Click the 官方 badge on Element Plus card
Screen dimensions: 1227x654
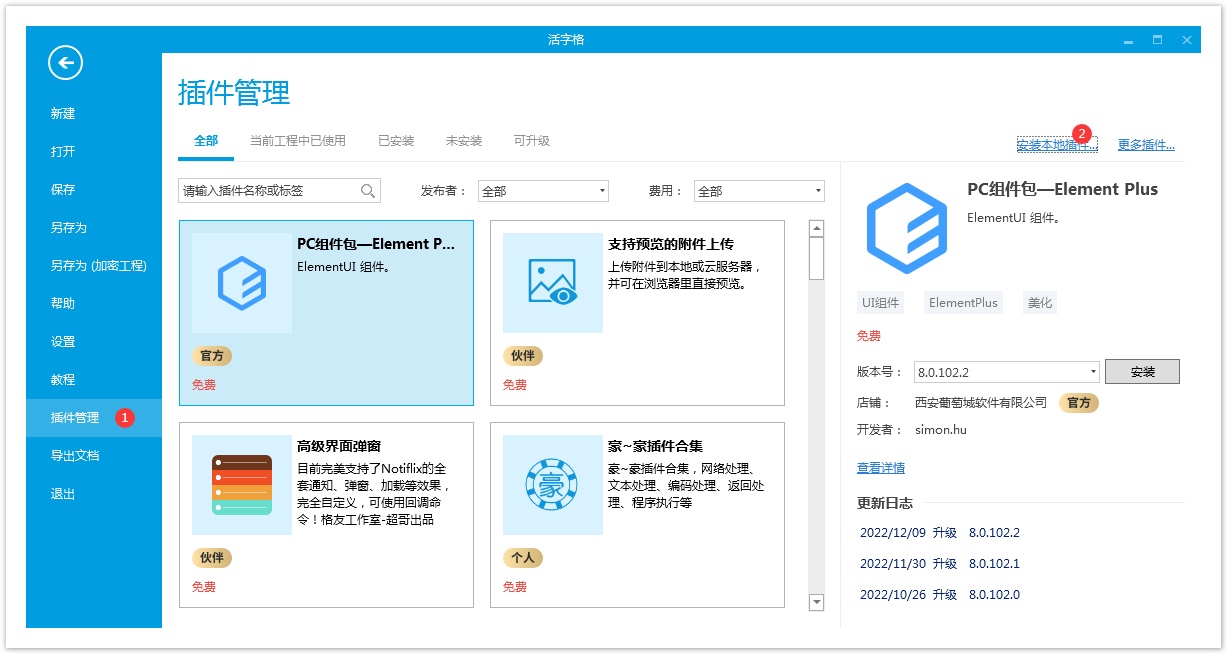point(212,355)
